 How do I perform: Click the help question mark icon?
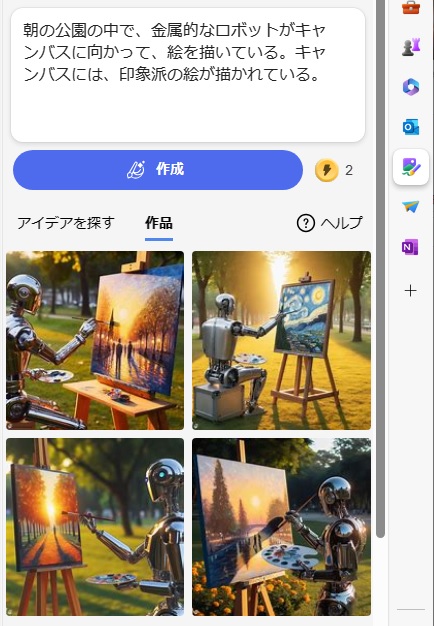tap(306, 223)
